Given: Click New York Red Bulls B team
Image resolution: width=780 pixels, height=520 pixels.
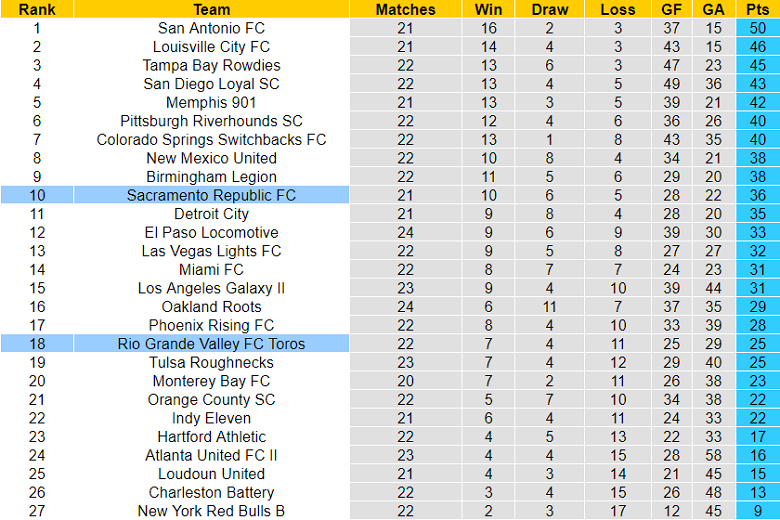Looking at the screenshot, I should point(211,511).
